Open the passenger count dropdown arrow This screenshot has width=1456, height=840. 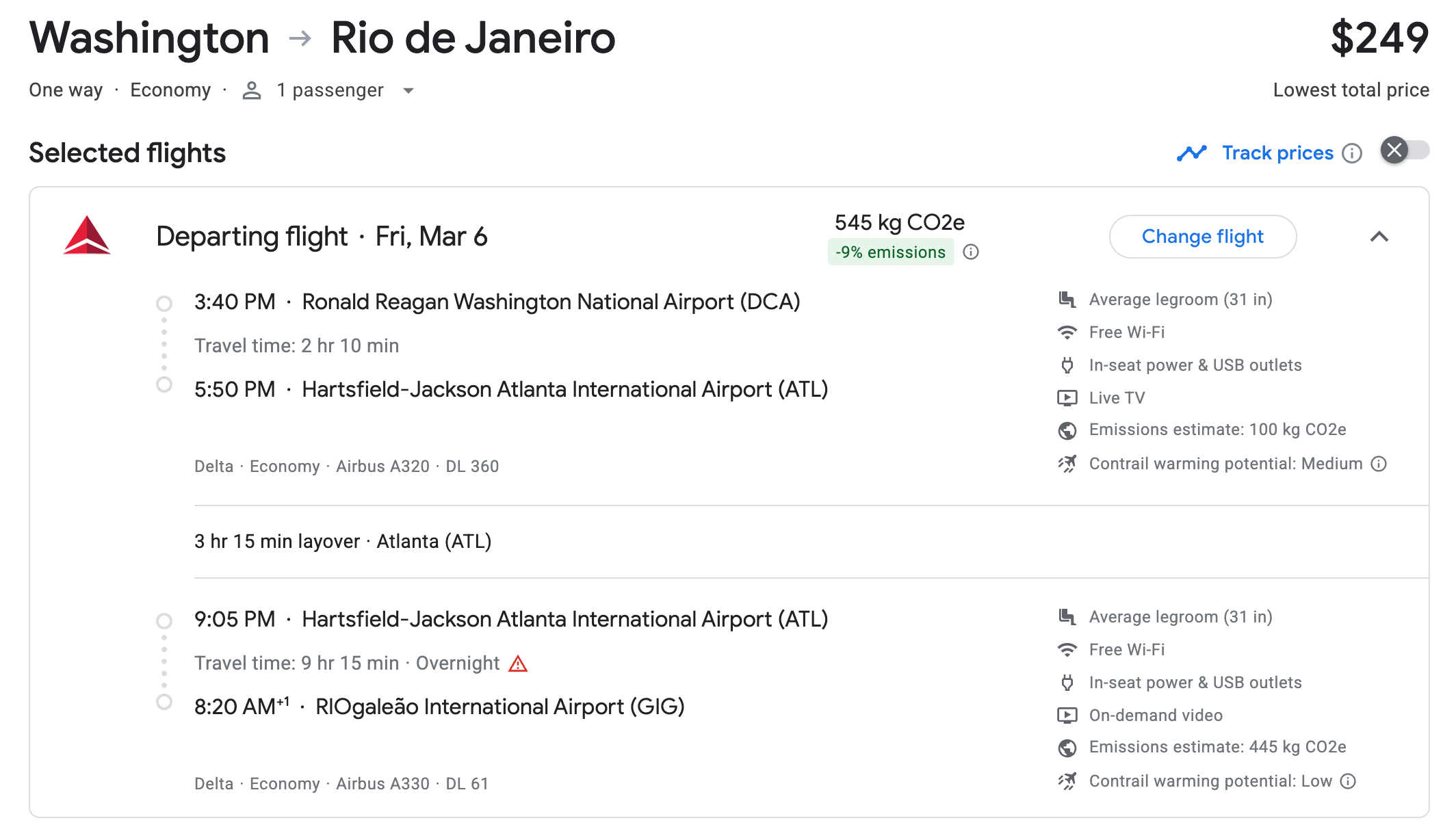408,90
